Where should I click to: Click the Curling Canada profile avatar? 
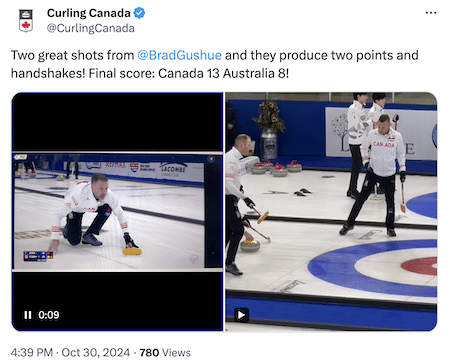[x=26, y=20]
